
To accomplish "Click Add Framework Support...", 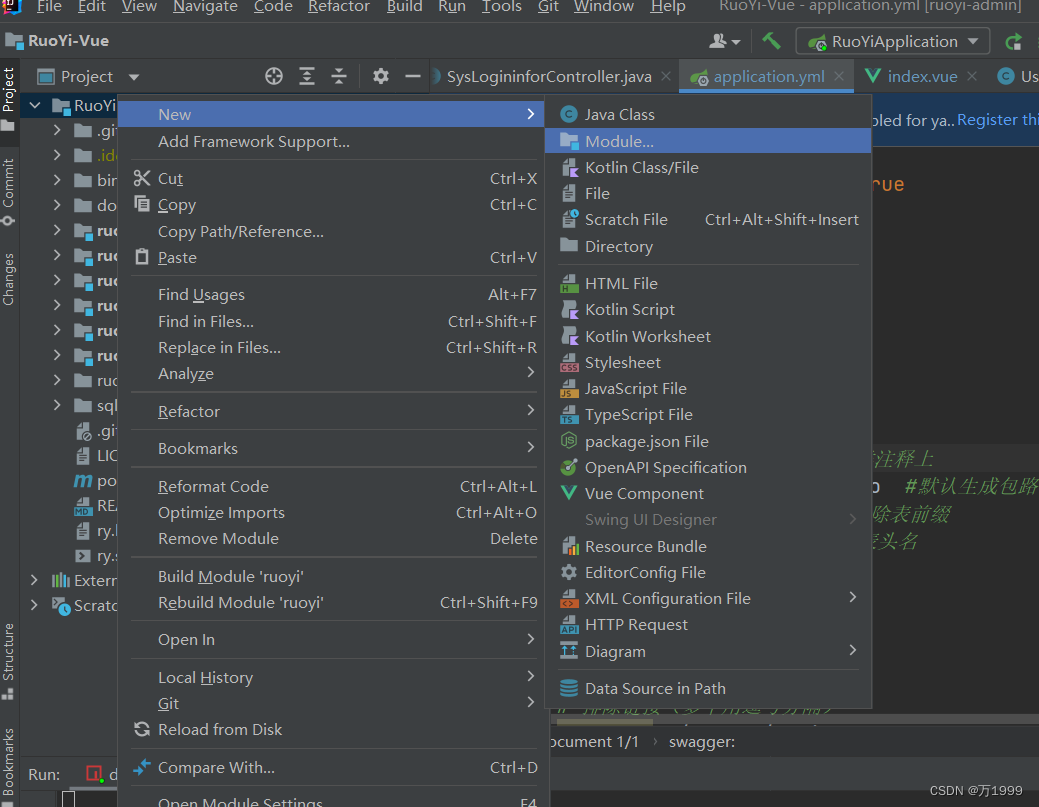I will coord(331,142).
